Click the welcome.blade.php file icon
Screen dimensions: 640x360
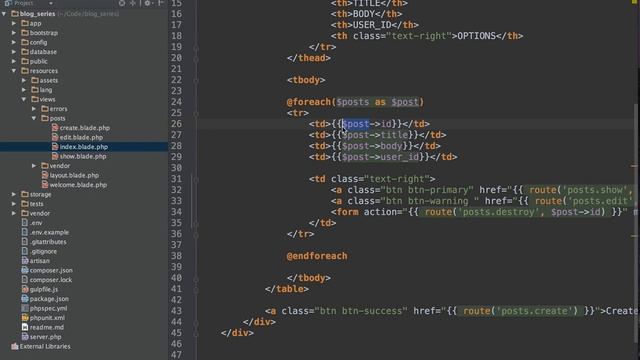45,185
